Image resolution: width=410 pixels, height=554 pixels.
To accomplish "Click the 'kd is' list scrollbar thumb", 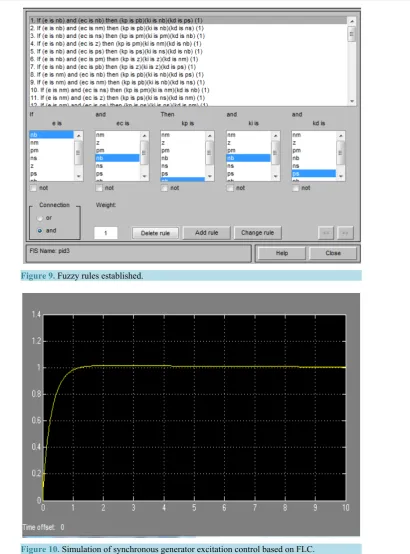I will tap(340, 153).
